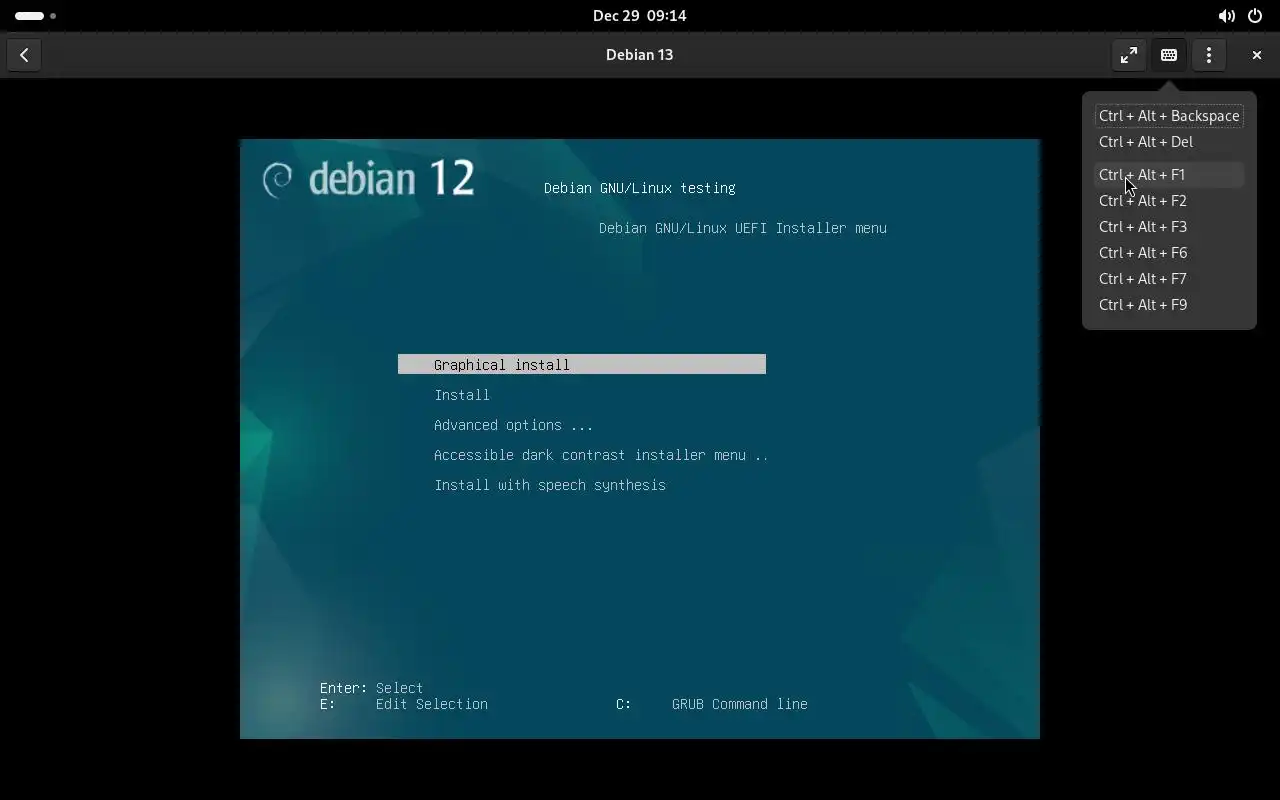Send Ctrl + Alt + F2 to VM
1280x800 pixels.
pos(1169,201)
